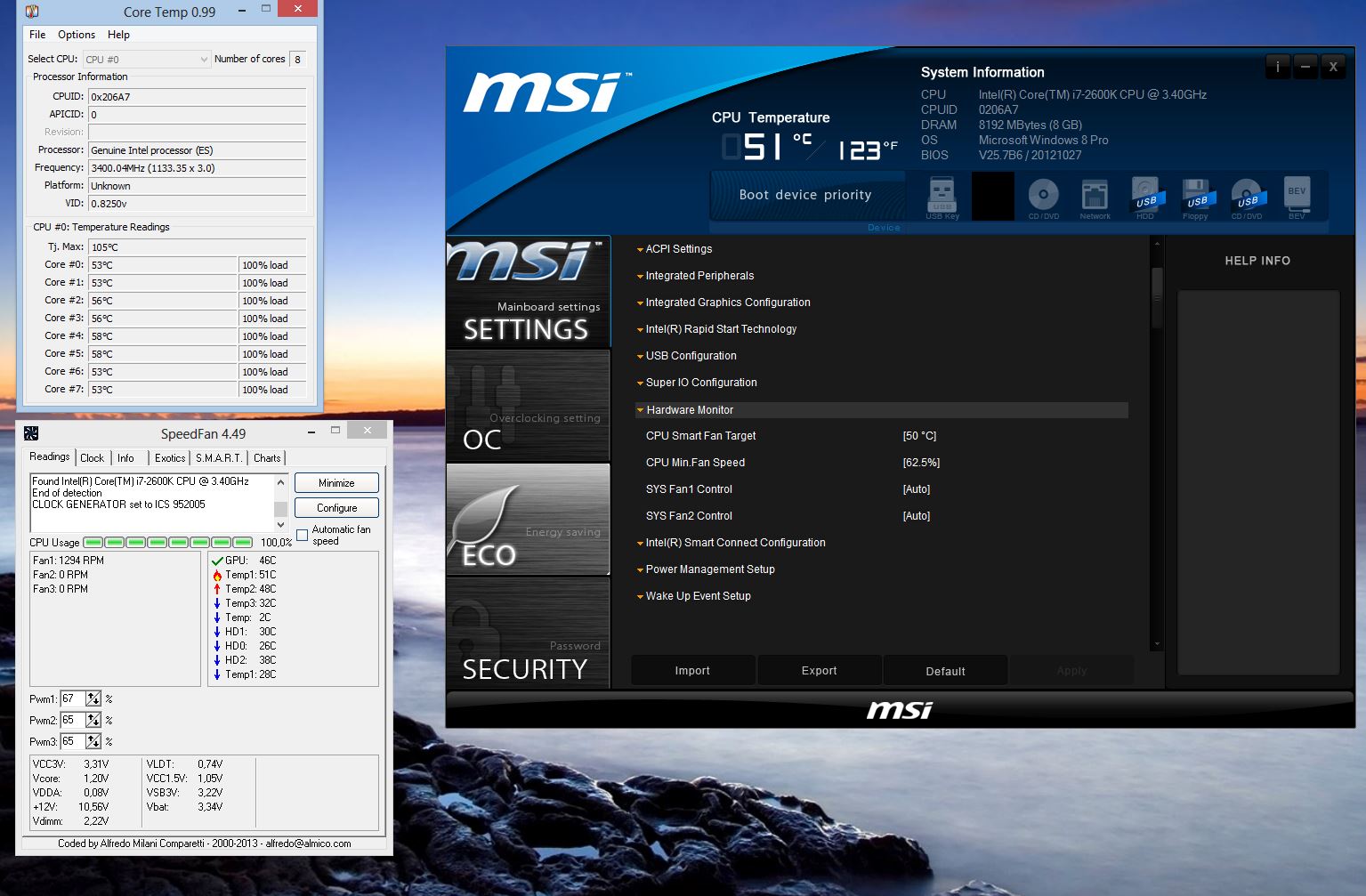The height and width of the screenshot is (896, 1366).
Task: Click the Pwm2 spinner arrows
Action: point(93,721)
